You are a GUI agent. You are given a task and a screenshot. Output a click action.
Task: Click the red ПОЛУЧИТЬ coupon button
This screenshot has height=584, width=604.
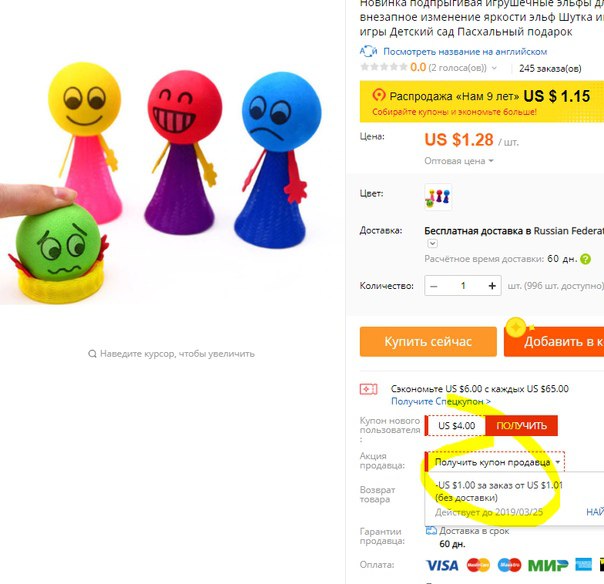(521, 426)
